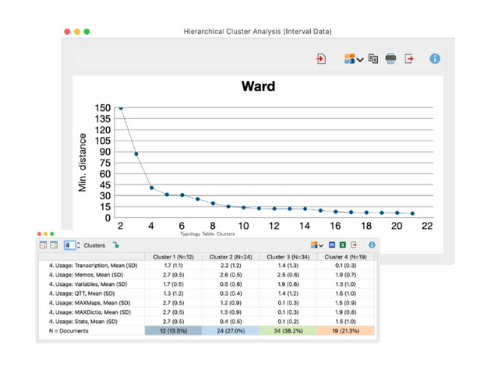The width and height of the screenshot is (504, 365).
Task: Export the Ward chart with red arrow icon
Action: (x=409, y=59)
